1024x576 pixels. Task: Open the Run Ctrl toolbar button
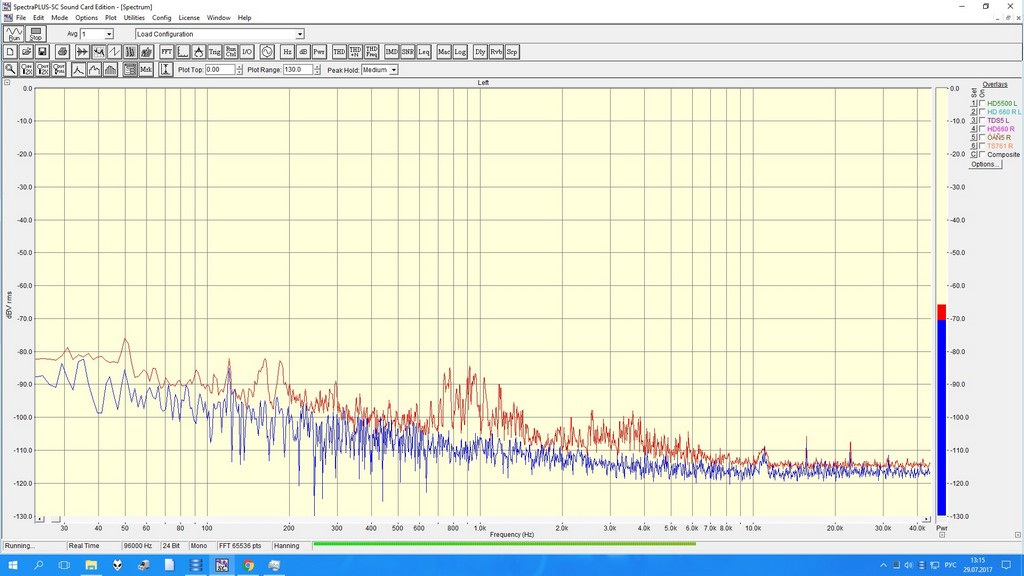(x=231, y=52)
